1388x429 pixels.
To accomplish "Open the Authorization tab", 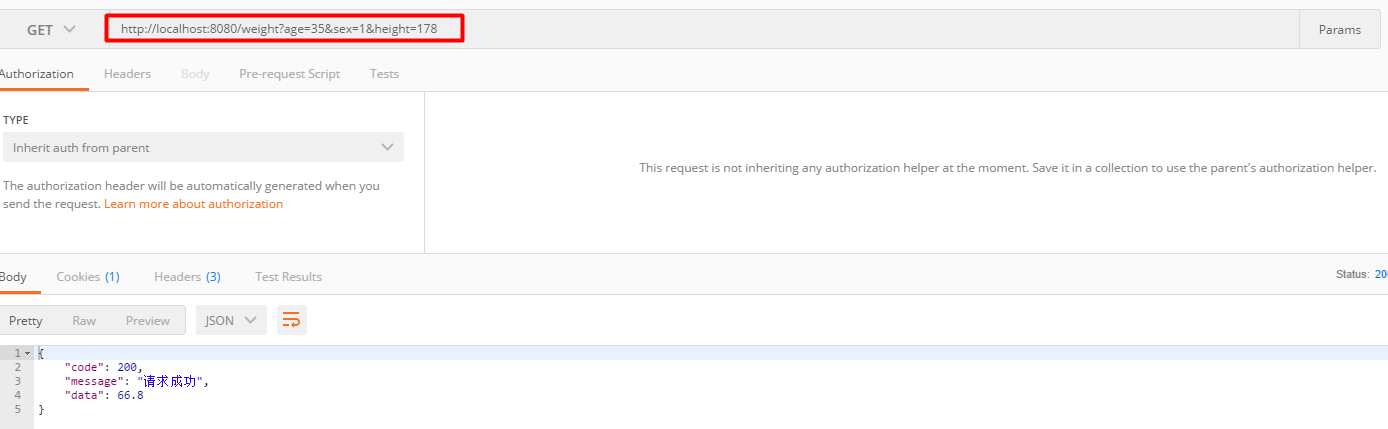I will click(36, 74).
